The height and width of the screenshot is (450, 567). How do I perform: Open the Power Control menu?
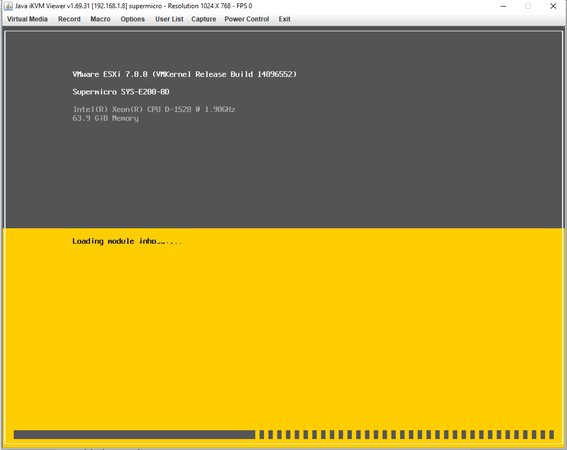[247, 19]
